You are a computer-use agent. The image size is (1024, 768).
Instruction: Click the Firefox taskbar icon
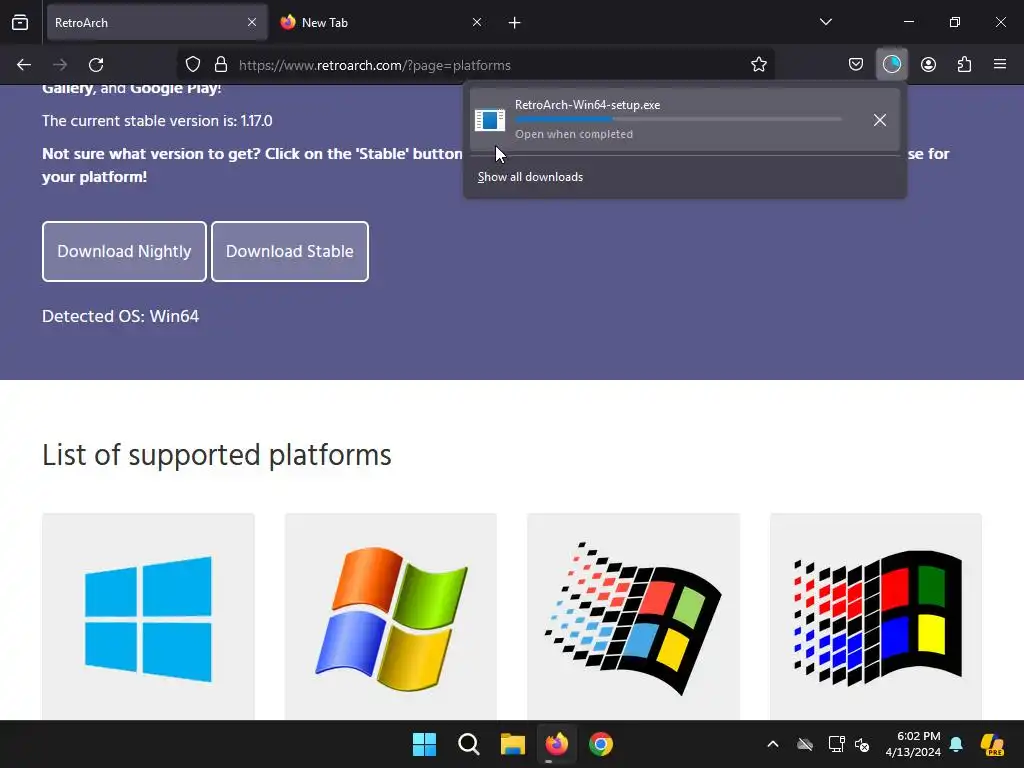pos(557,744)
